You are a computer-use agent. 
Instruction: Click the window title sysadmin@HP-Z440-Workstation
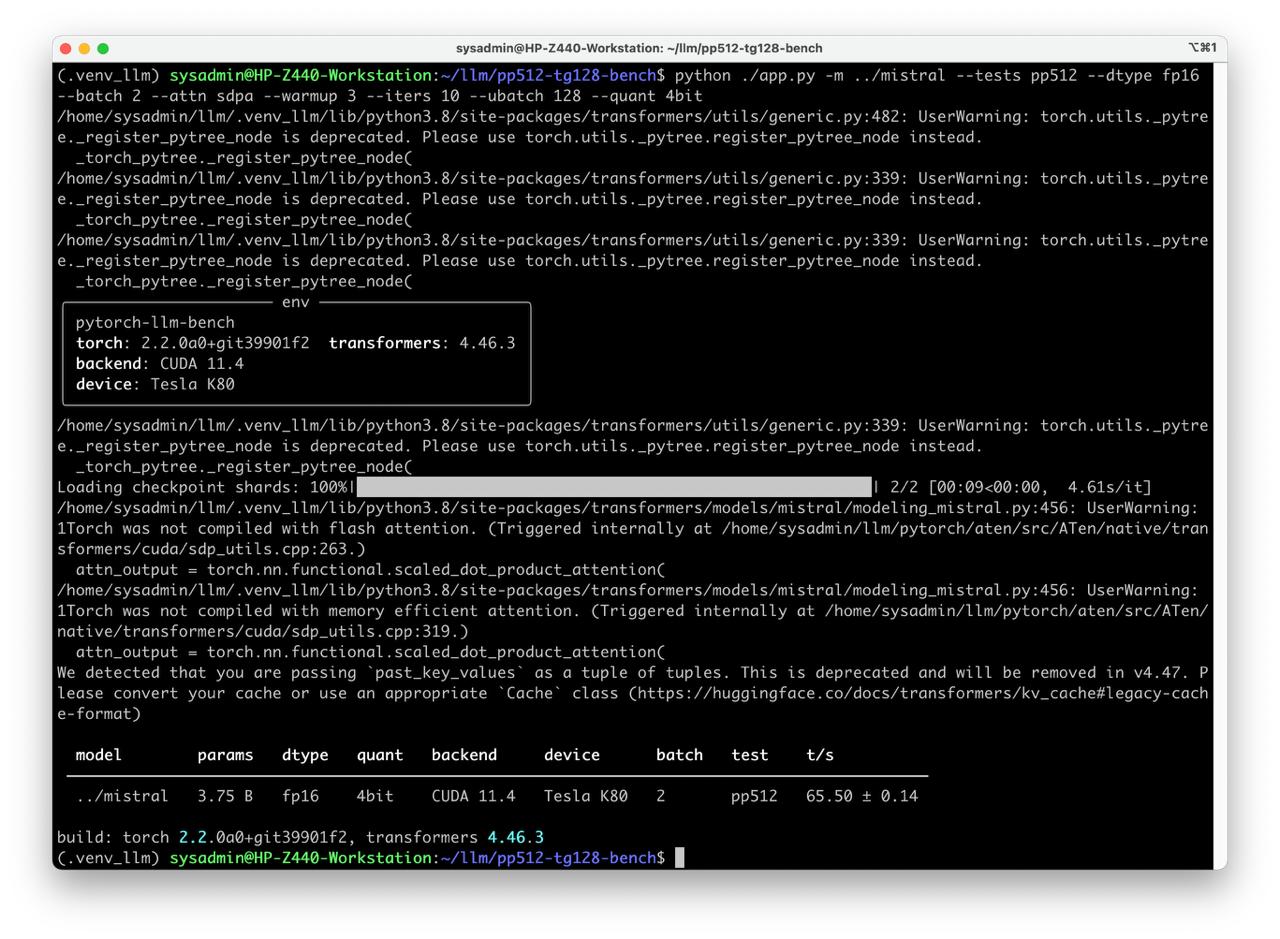point(639,48)
